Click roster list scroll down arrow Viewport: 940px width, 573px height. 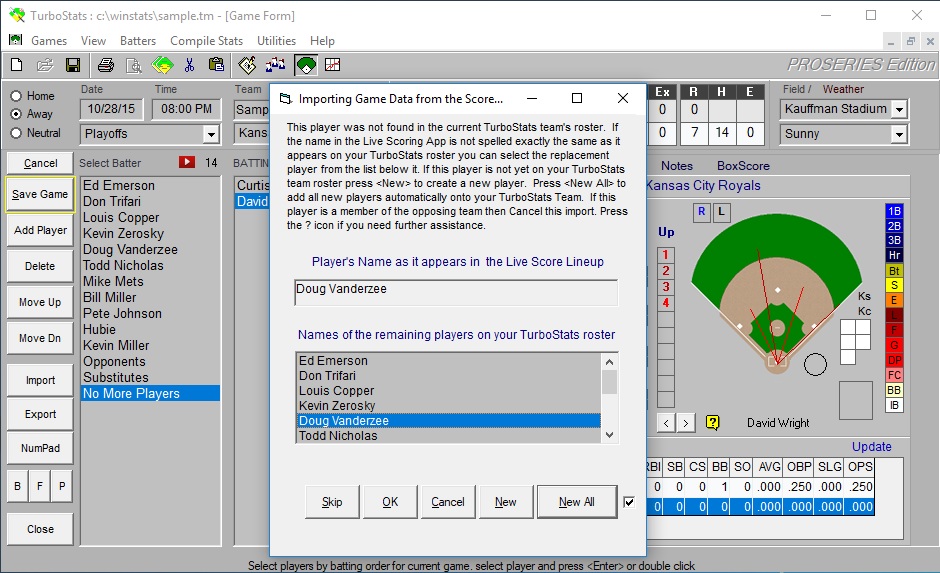[x=609, y=435]
